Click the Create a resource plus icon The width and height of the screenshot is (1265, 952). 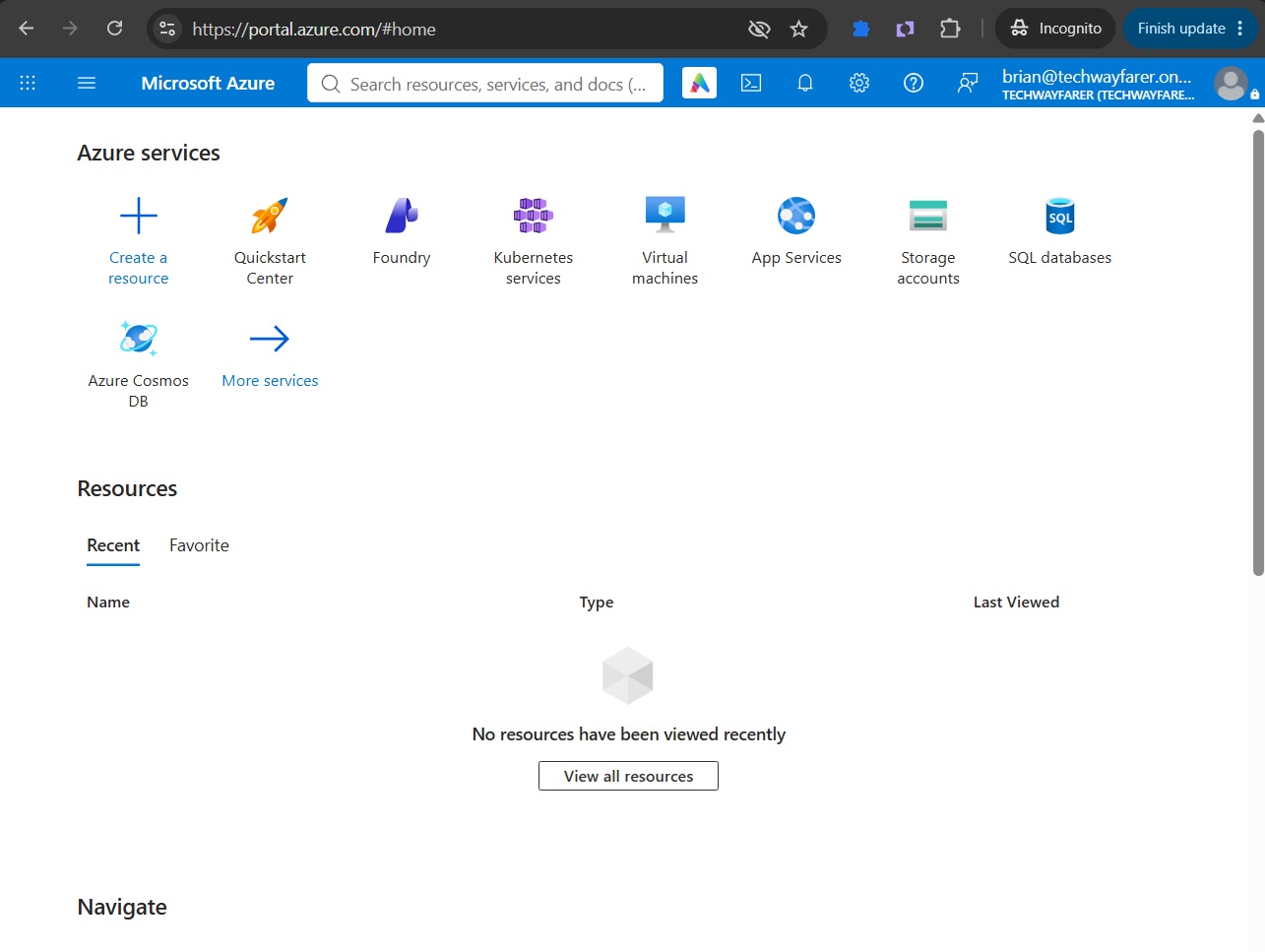[x=138, y=216]
